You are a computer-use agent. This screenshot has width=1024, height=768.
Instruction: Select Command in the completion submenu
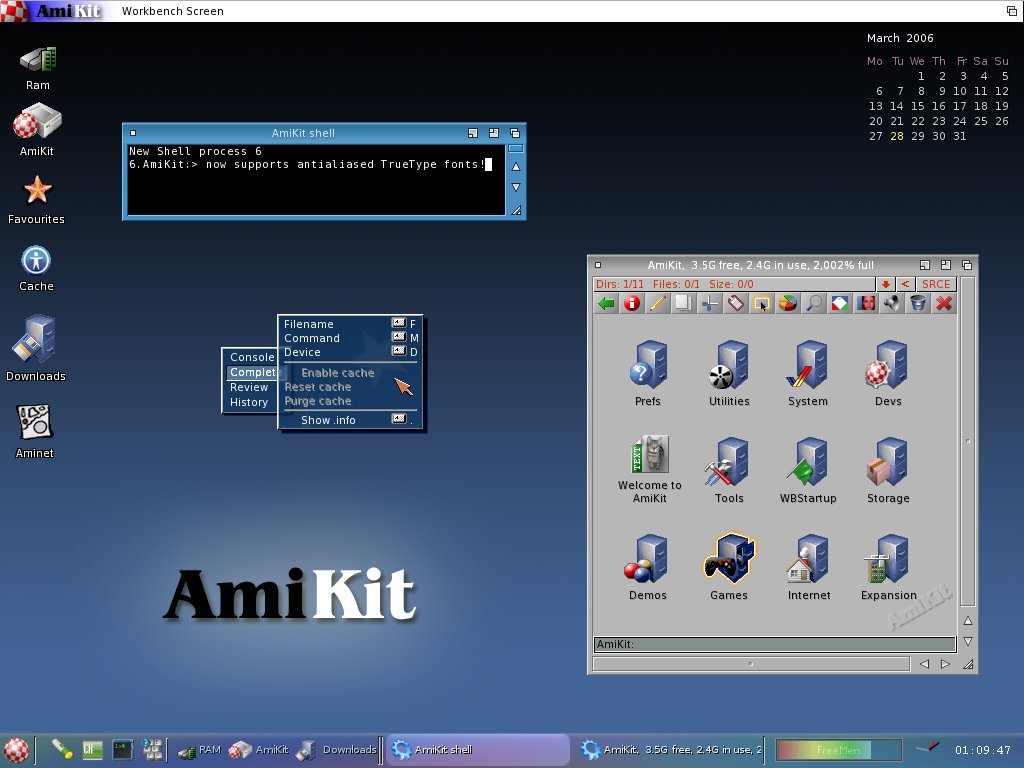(351, 338)
